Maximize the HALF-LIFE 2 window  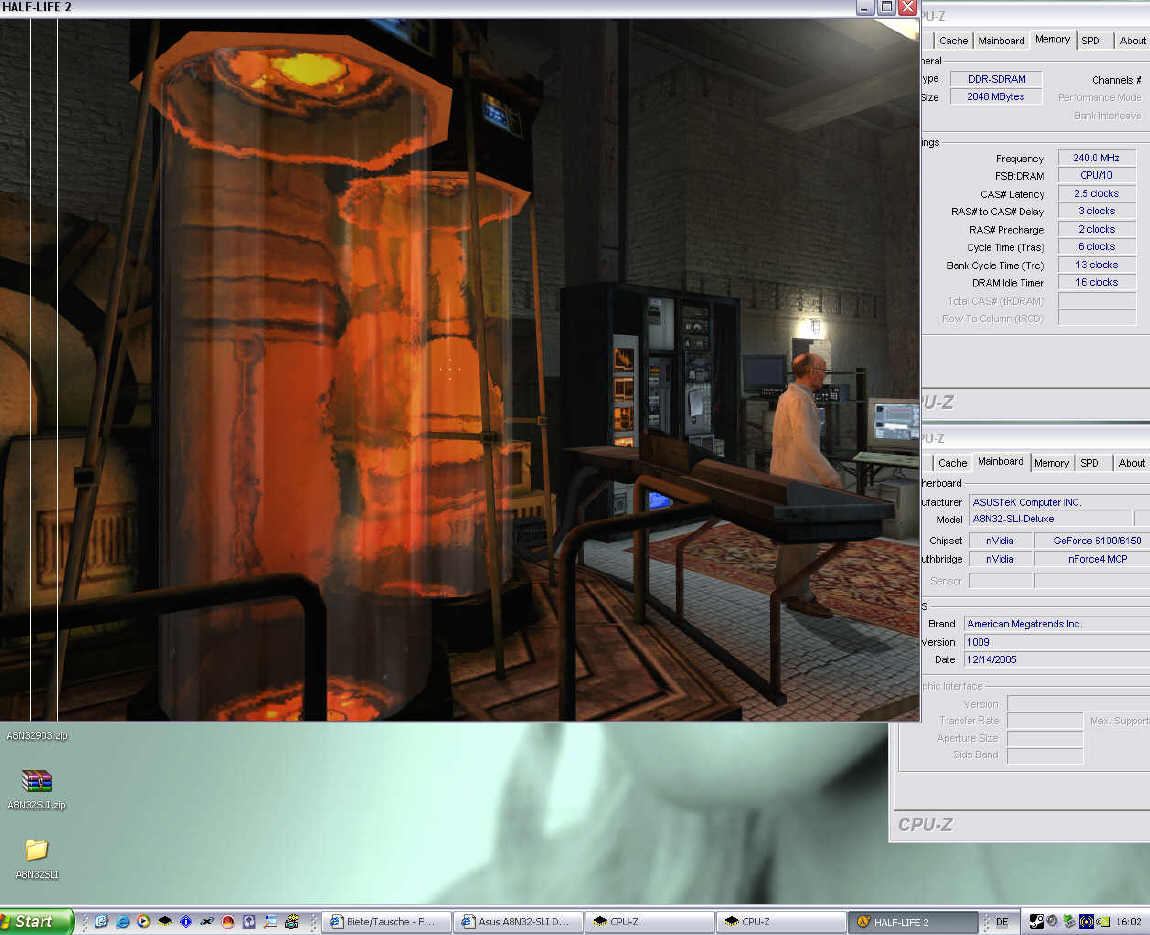point(886,7)
